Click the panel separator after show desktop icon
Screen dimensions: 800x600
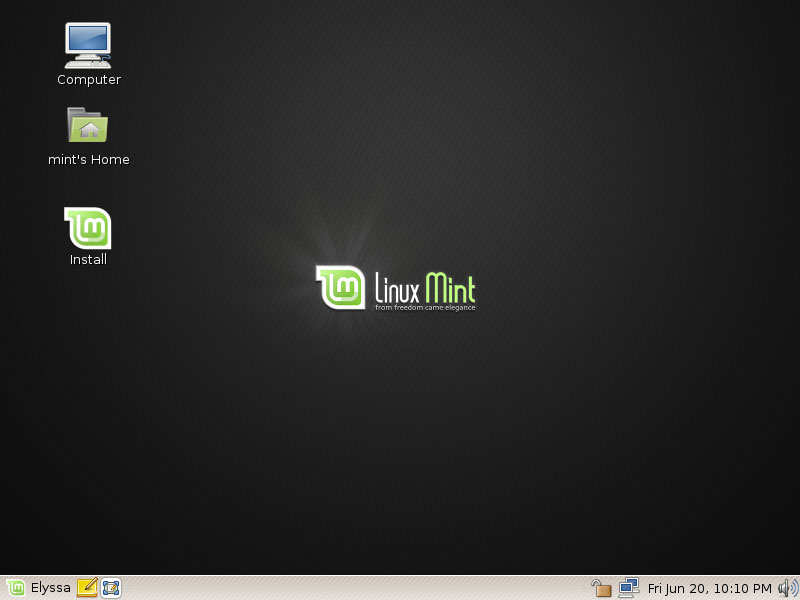(x=127, y=588)
